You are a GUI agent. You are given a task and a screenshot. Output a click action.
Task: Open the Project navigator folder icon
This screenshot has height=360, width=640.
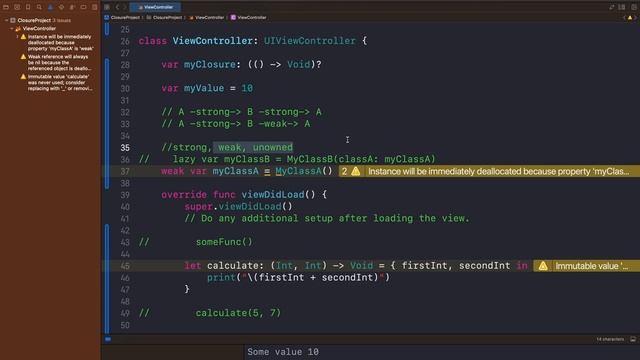click(x=6, y=7)
